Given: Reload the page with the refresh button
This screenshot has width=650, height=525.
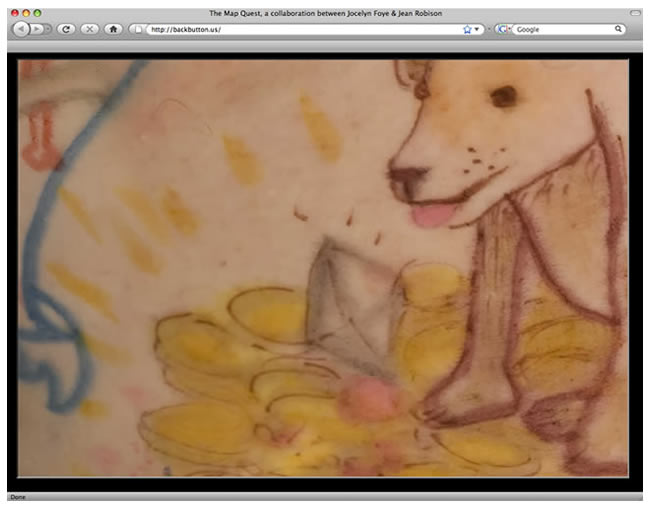Looking at the screenshot, I should [x=66, y=29].
